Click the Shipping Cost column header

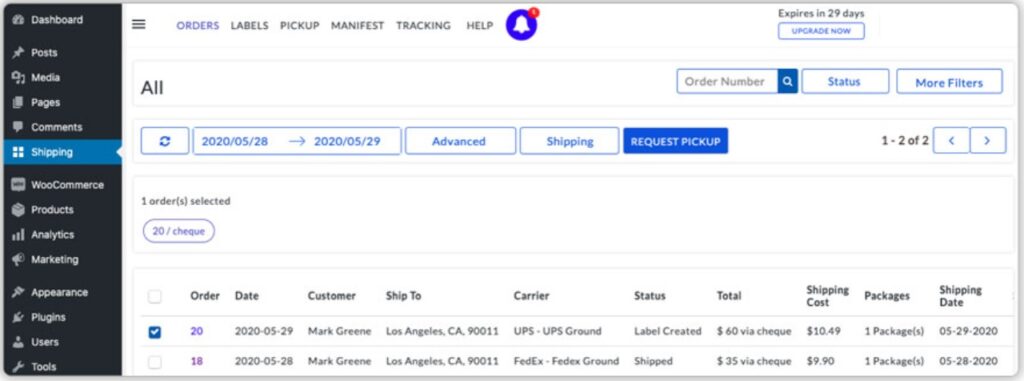click(x=827, y=295)
